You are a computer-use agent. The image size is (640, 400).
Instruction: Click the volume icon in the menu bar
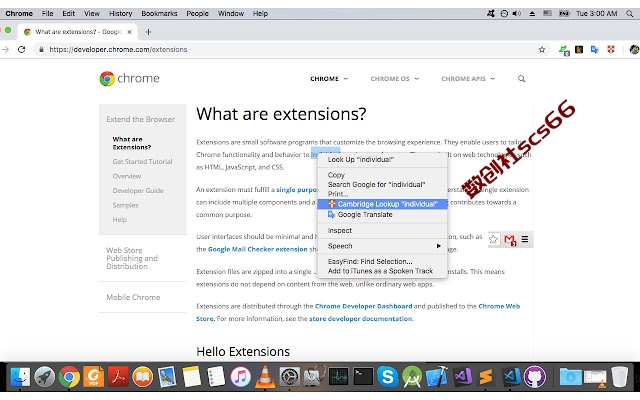click(517, 13)
